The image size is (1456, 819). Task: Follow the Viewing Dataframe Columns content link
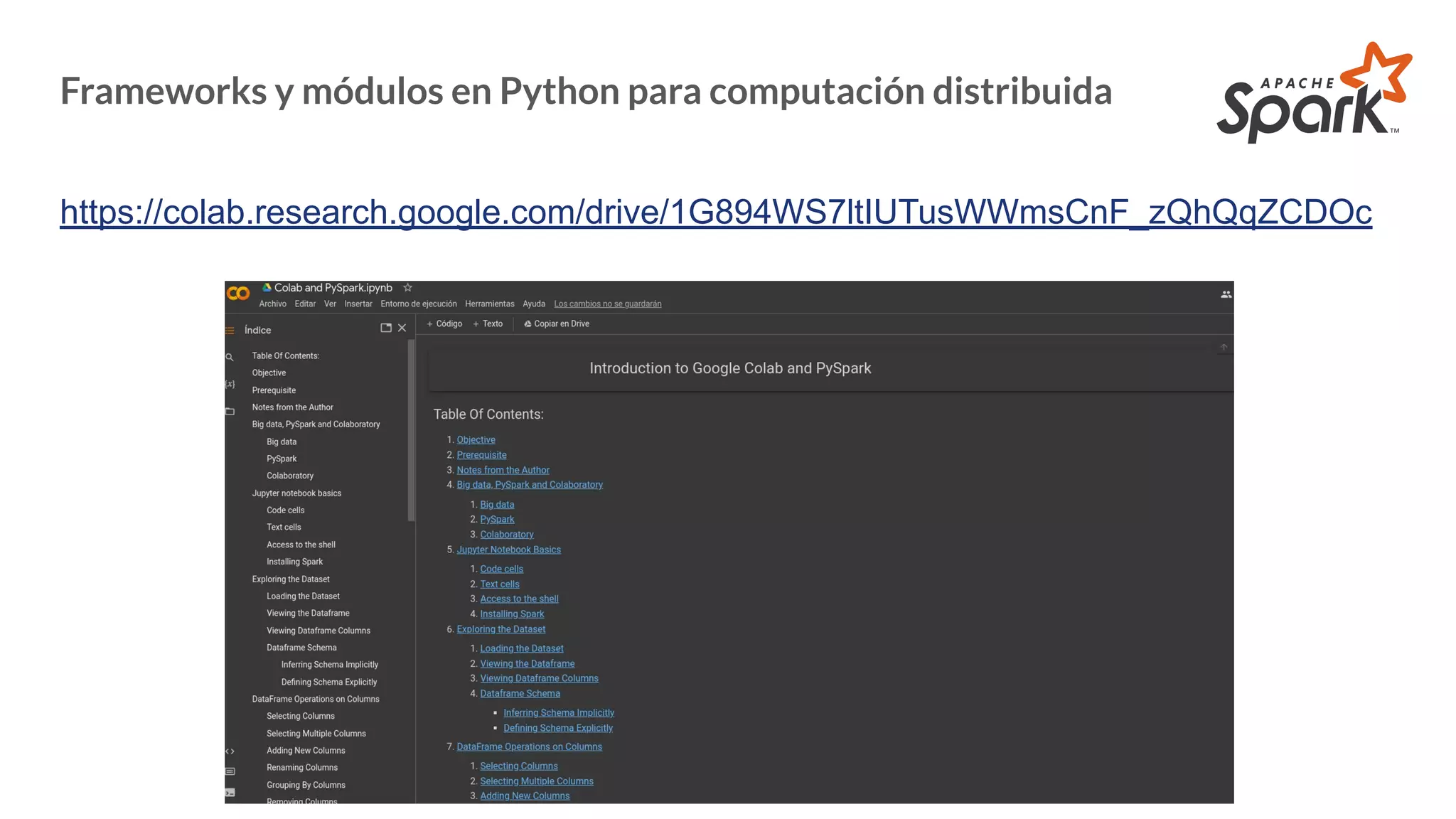[539, 678]
